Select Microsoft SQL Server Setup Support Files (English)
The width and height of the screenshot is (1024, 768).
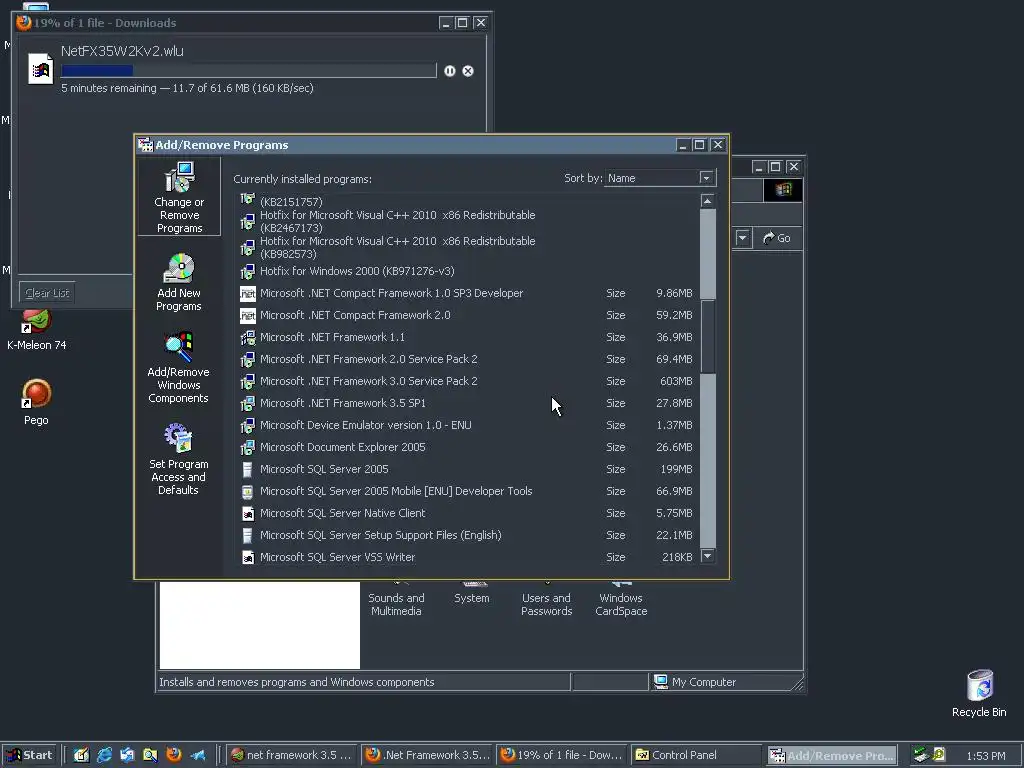pos(467,536)
